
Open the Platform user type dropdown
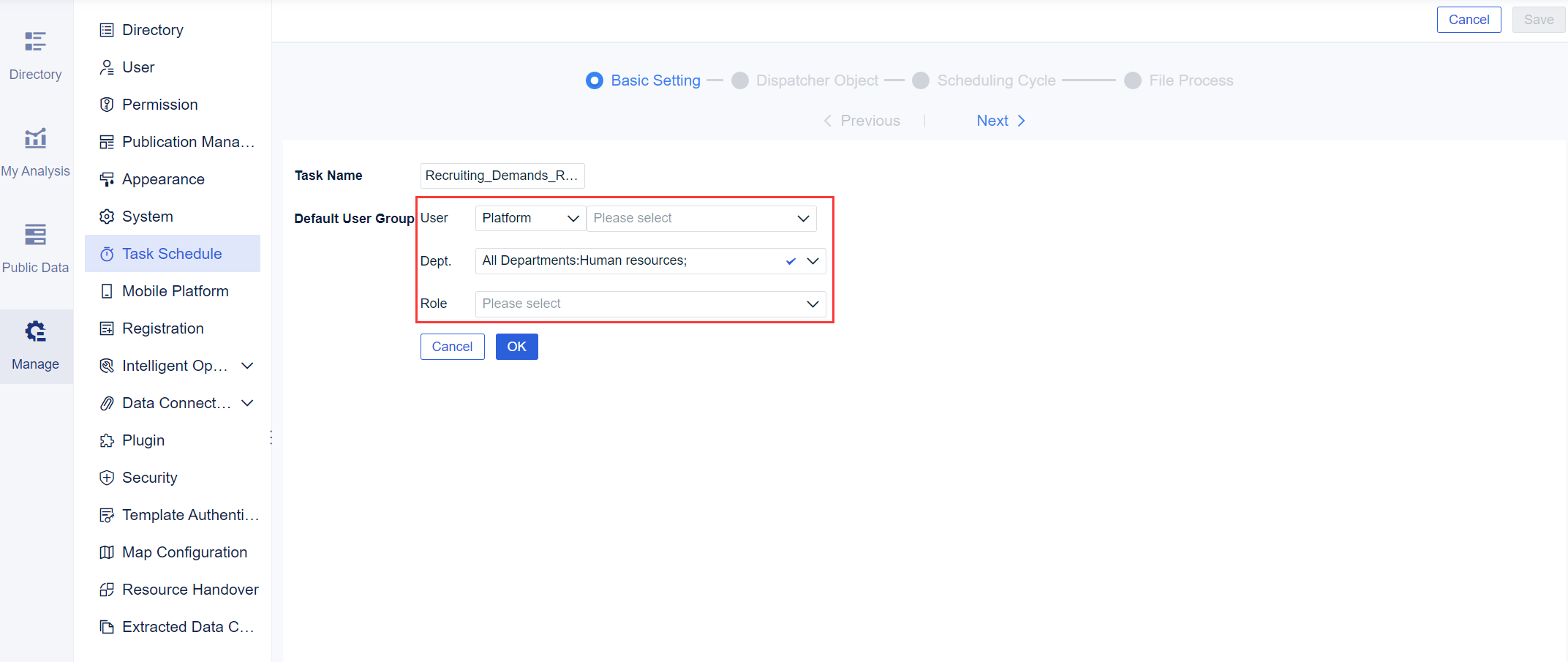pyautogui.click(x=530, y=218)
